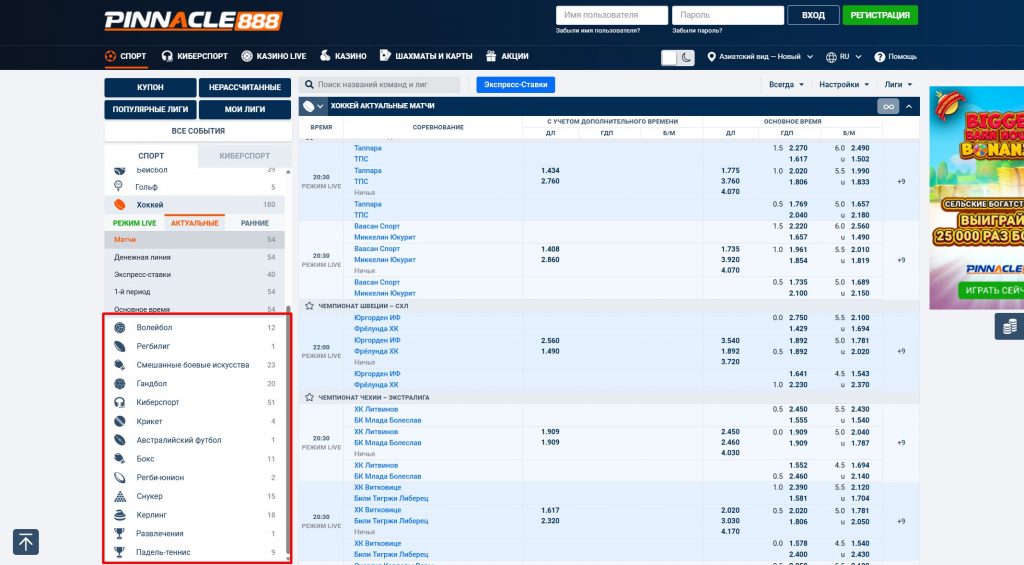Click the infinity icon in hockey header
This screenshot has width=1024, height=565.
[887, 106]
